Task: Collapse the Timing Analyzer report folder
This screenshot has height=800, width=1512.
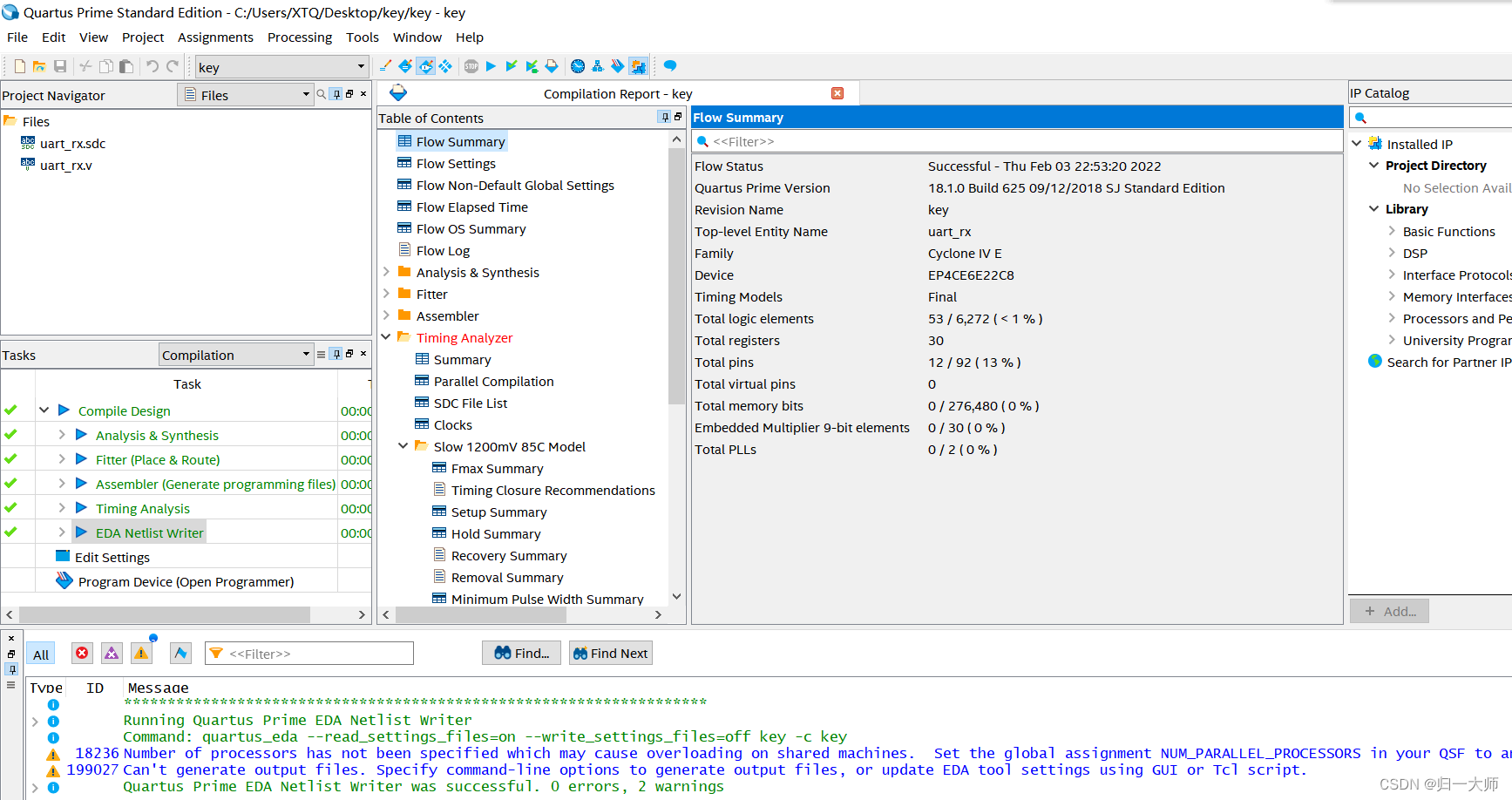Action: point(386,337)
